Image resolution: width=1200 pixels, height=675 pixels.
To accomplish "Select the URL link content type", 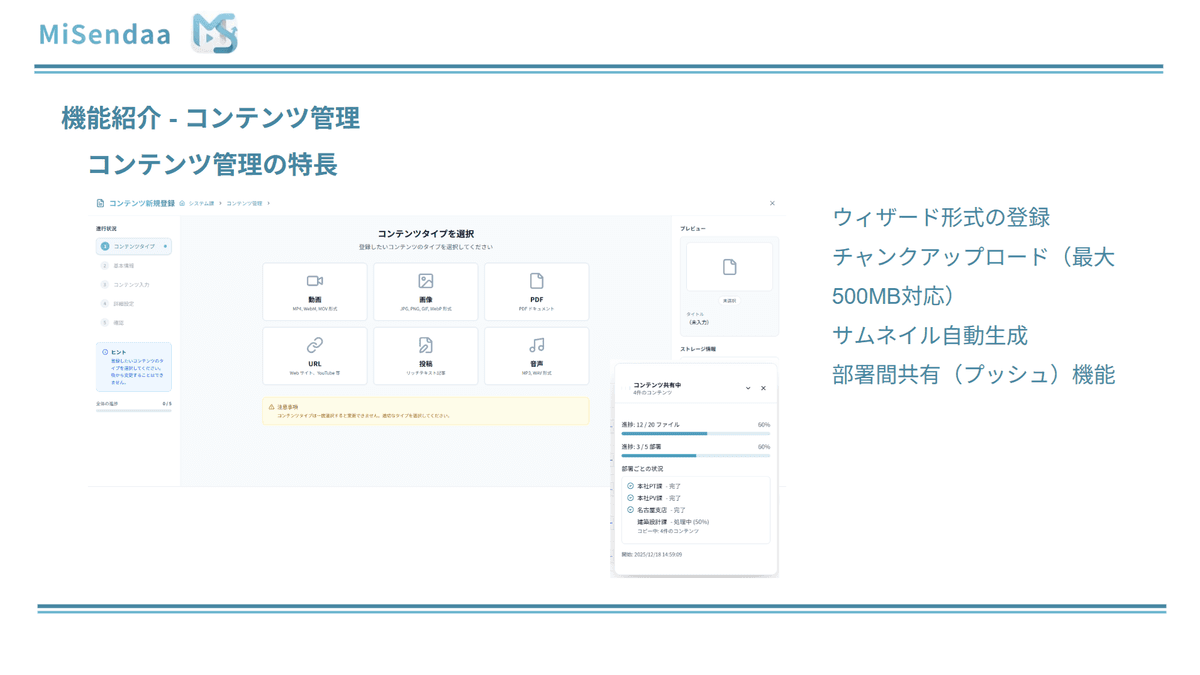I will (x=315, y=355).
